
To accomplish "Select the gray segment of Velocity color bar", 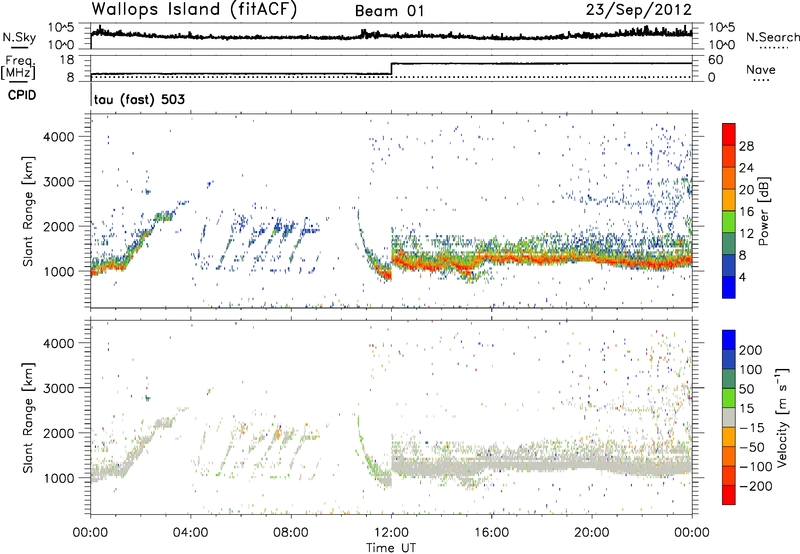I will (729, 417).
